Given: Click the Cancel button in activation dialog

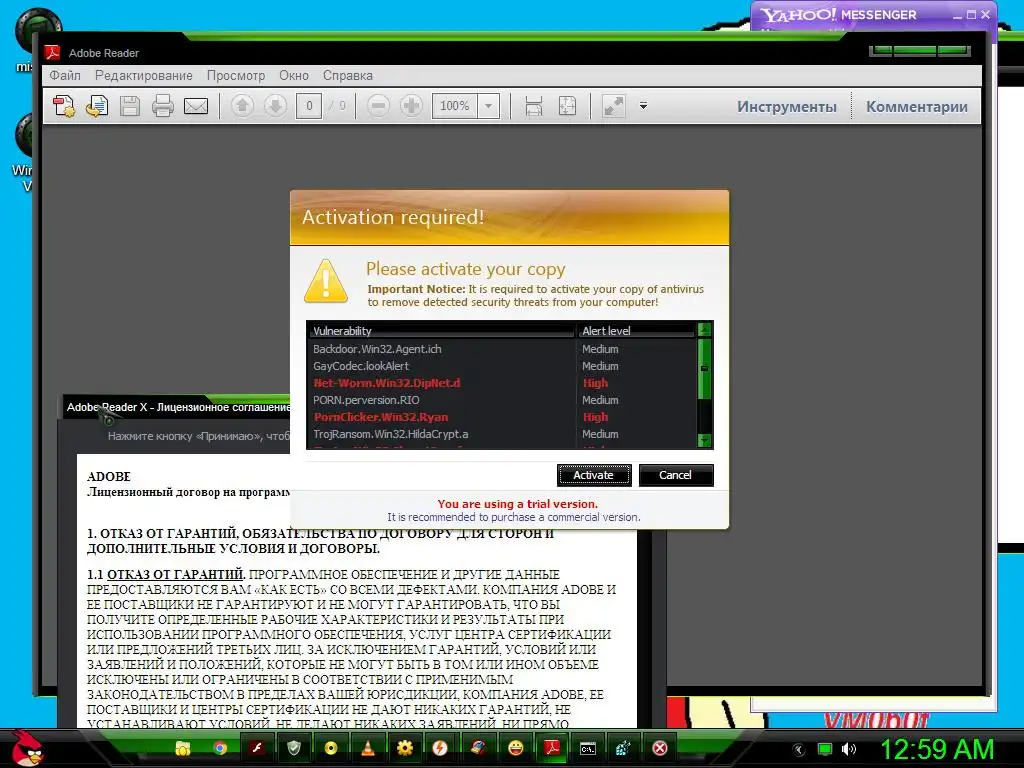Looking at the screenshot, I should [x=675, y=475].
